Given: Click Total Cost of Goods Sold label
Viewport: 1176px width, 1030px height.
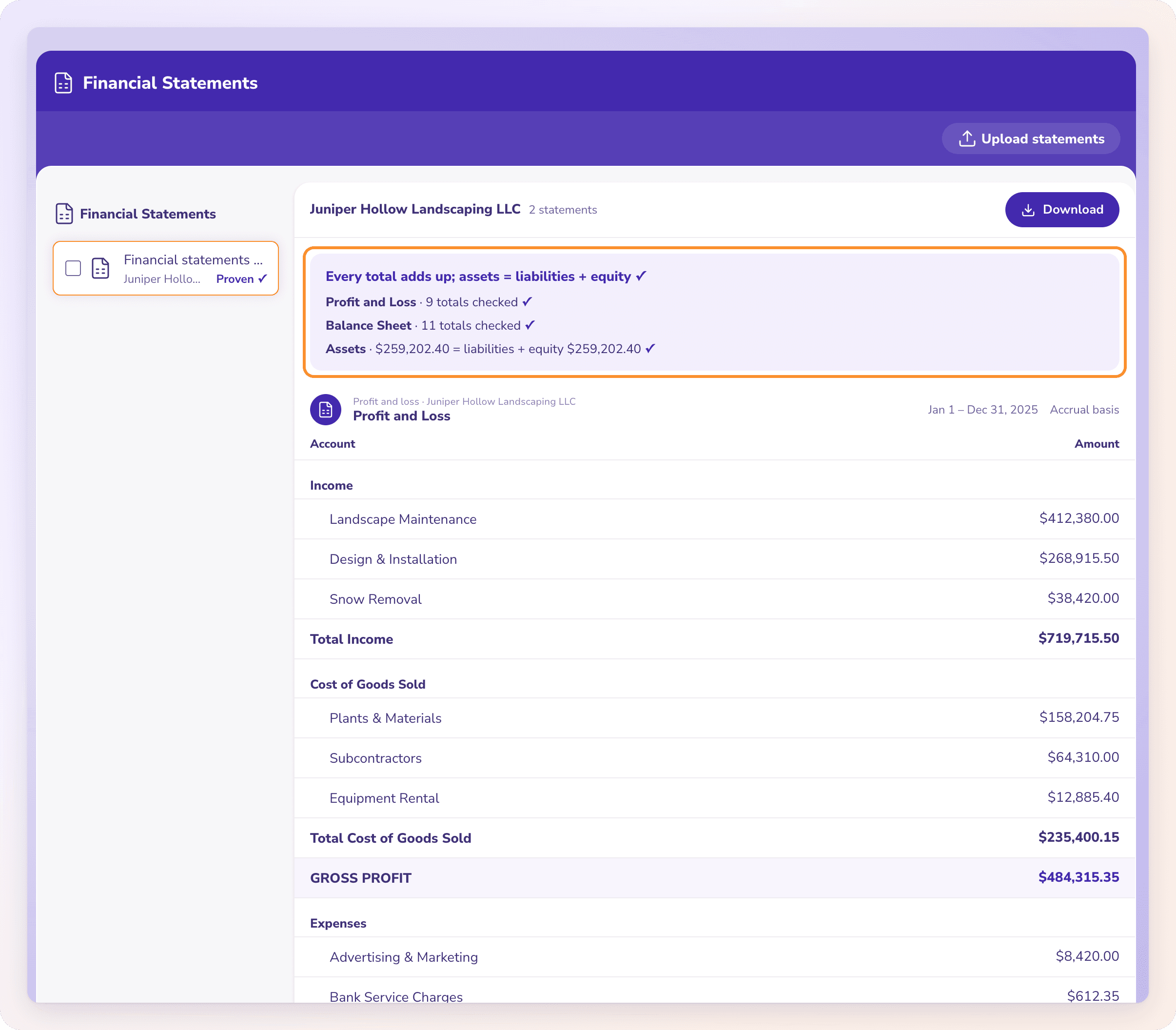Looking at the screenshot, I should point(391,838).
